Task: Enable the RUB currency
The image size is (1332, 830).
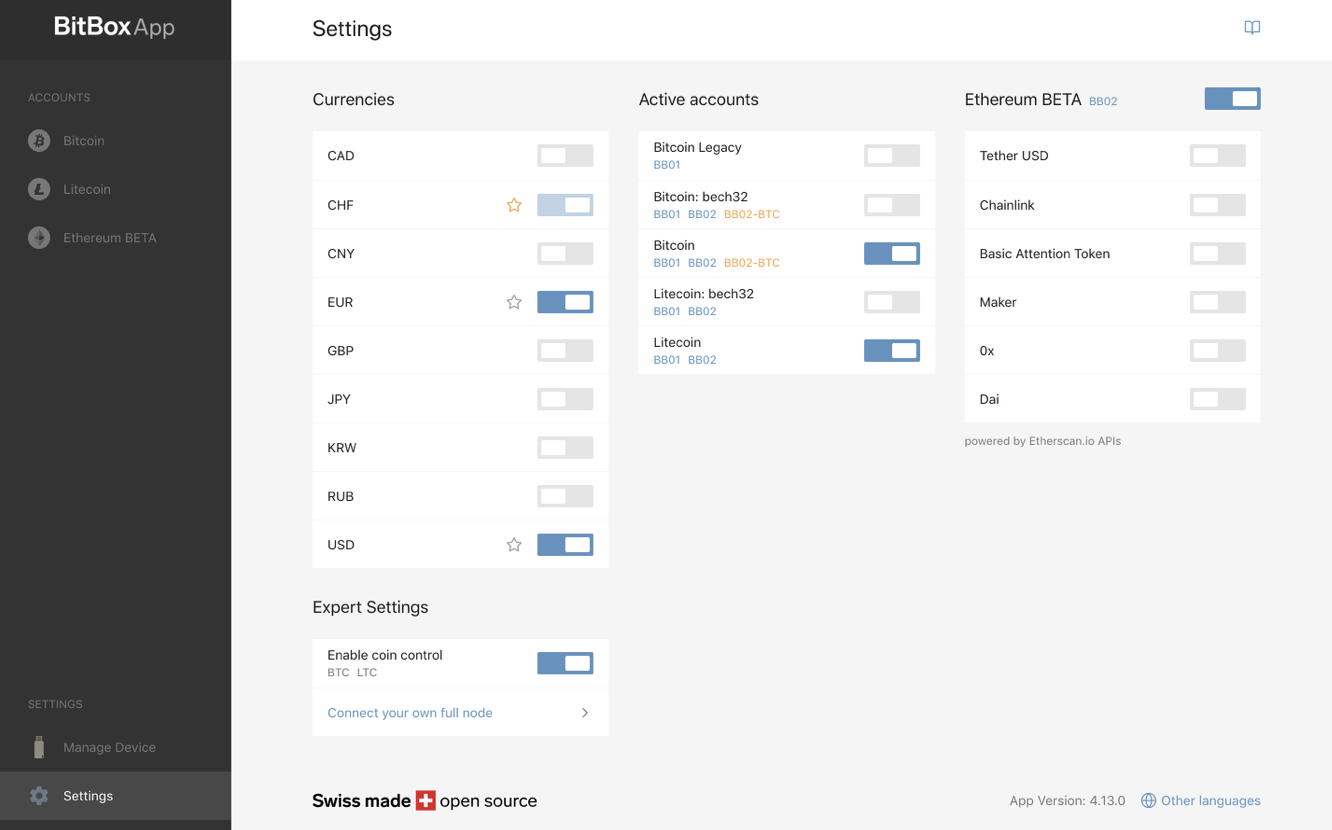Action: (565, 496)
